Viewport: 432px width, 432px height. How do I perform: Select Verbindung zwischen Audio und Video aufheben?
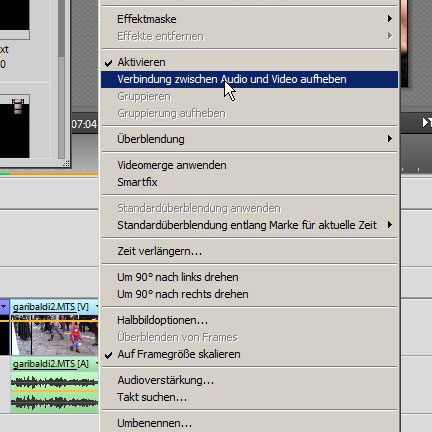[x=249, y=79]
